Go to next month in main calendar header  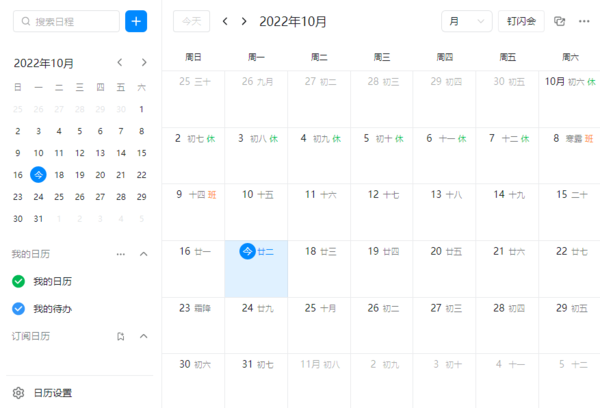(245, 21)
